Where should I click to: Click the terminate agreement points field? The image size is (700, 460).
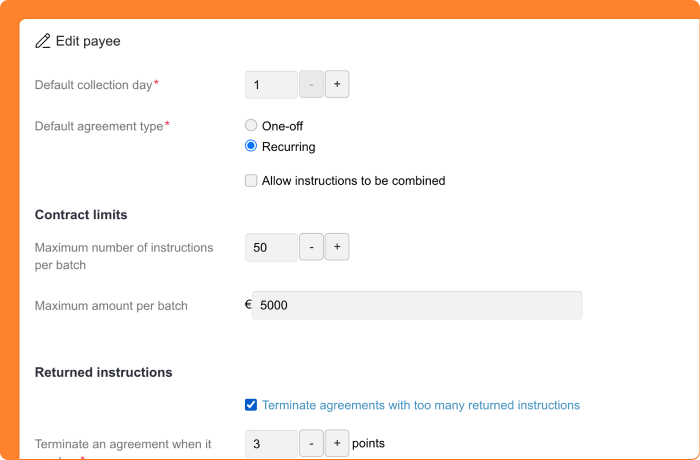[x=271, y=443]
